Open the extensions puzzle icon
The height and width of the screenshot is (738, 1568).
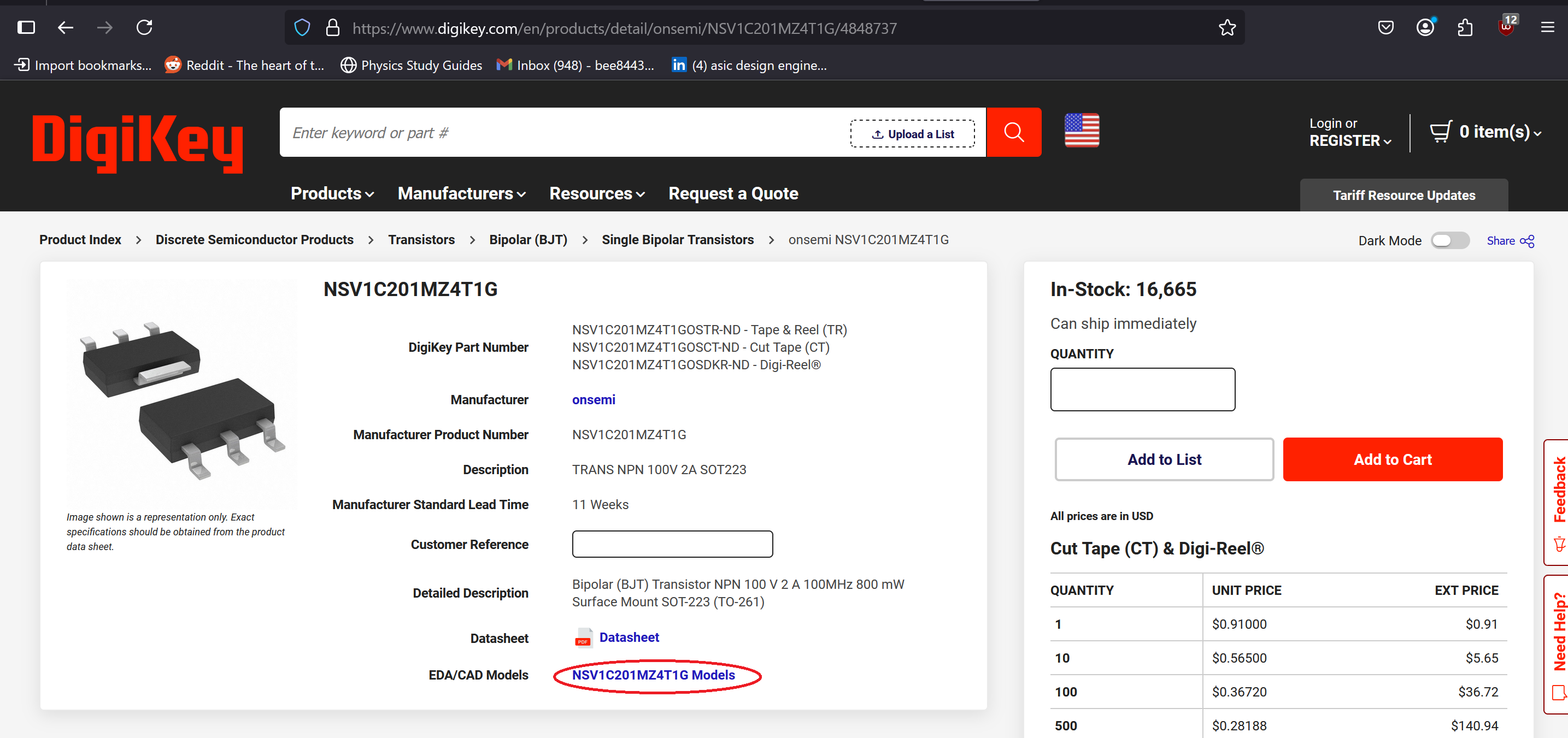1465,27
